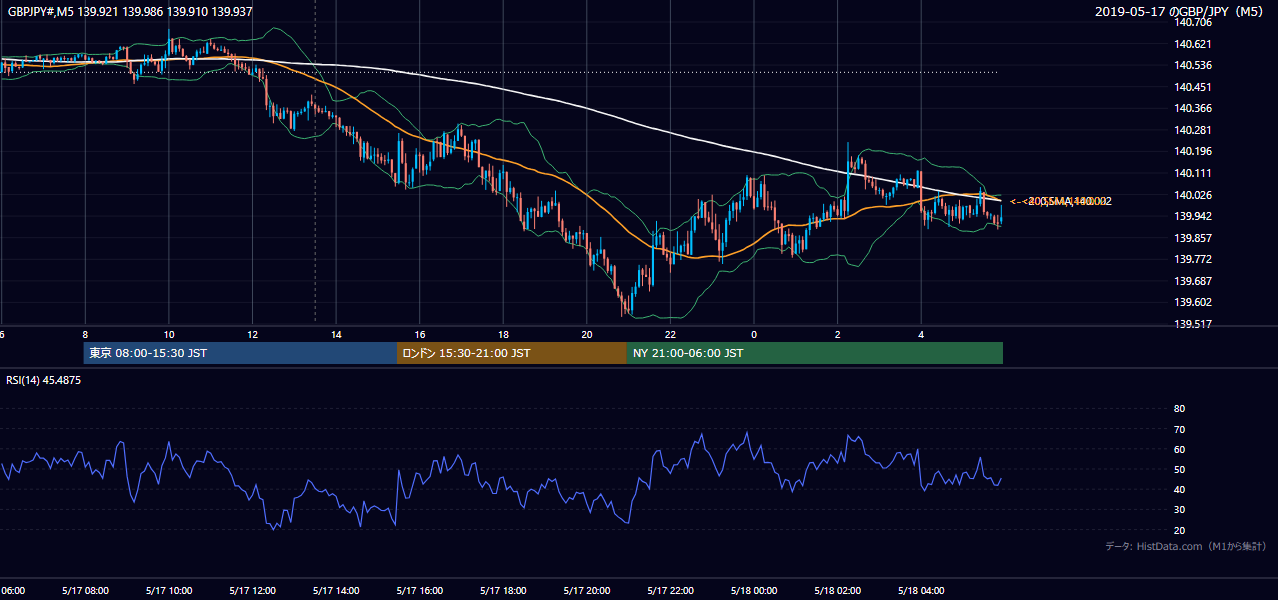Click price axis label 140.536
The image size is (1278, 600).
click(1192, 65)
